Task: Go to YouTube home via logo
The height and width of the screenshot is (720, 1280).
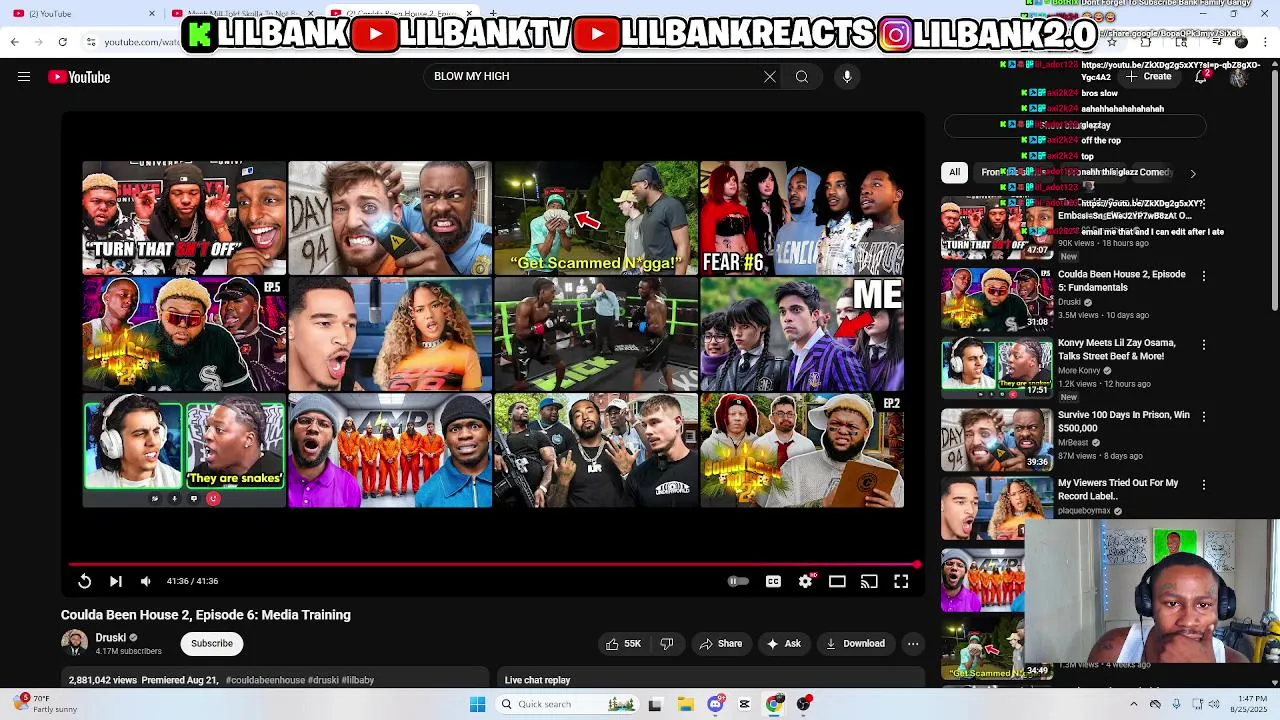Action: click(79, 77)
